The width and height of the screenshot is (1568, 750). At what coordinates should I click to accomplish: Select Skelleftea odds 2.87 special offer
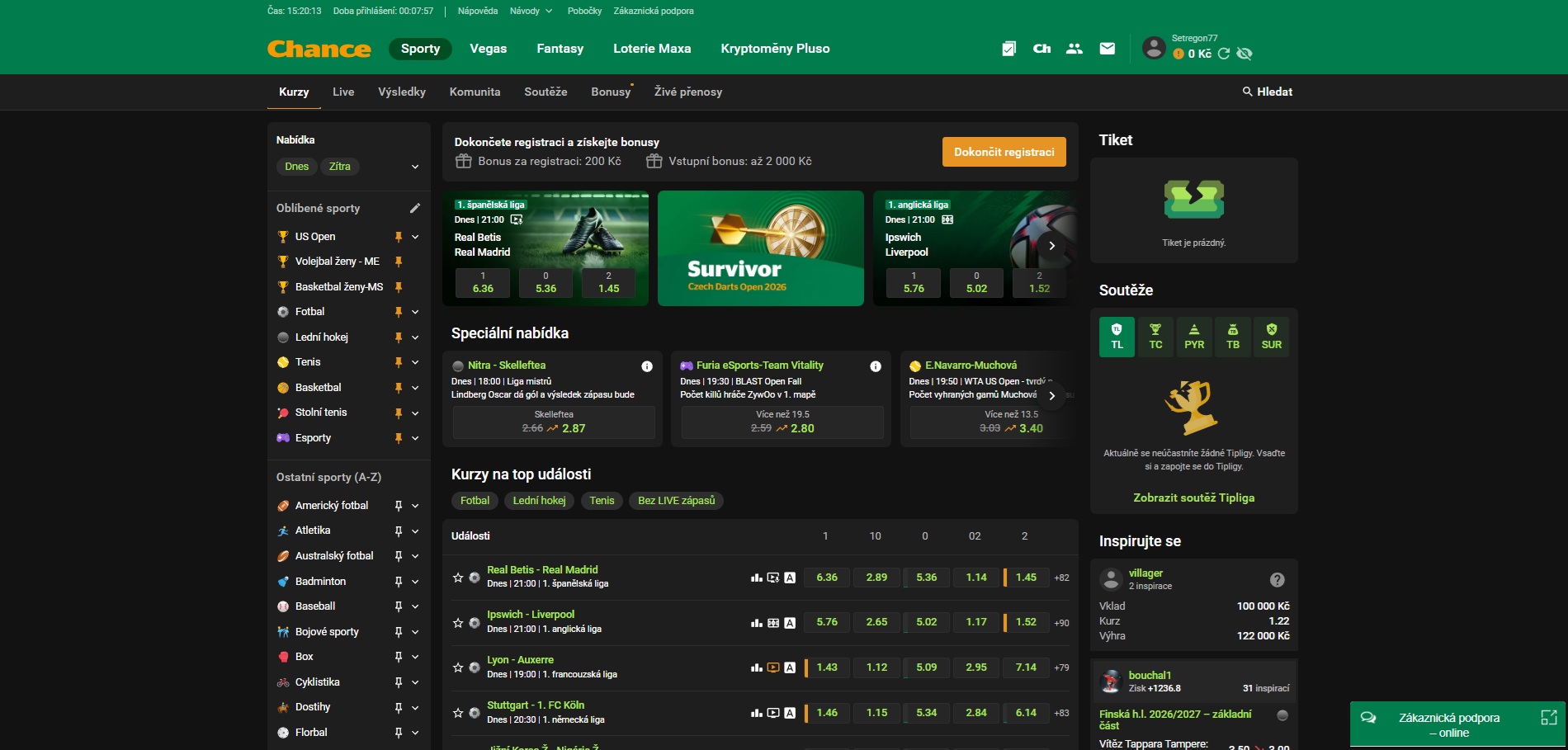554,422
